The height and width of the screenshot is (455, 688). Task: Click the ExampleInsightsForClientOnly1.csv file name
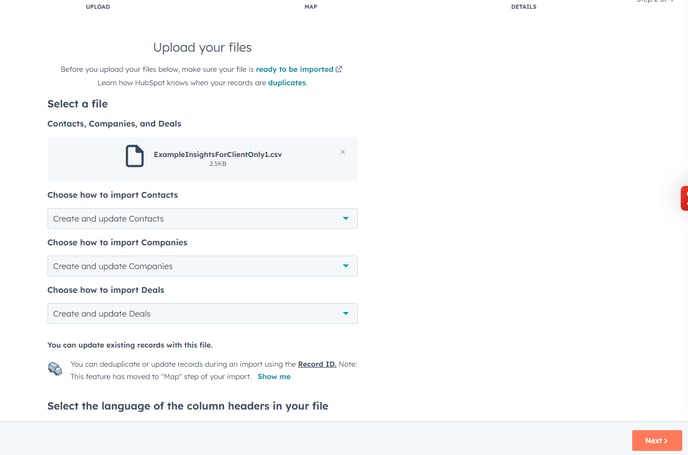click(x=218, y=154)
